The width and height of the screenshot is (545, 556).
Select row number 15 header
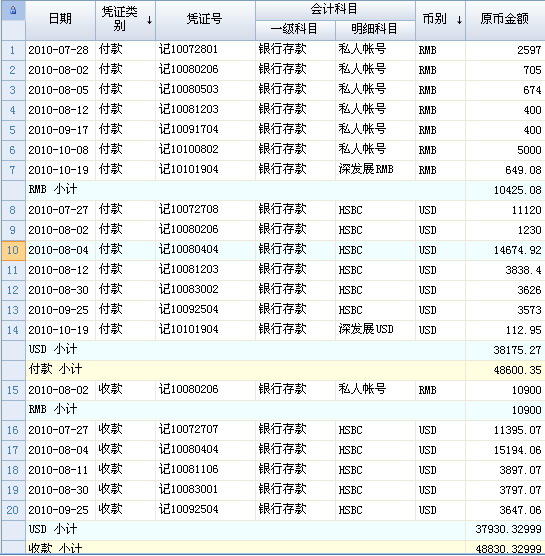13,390
